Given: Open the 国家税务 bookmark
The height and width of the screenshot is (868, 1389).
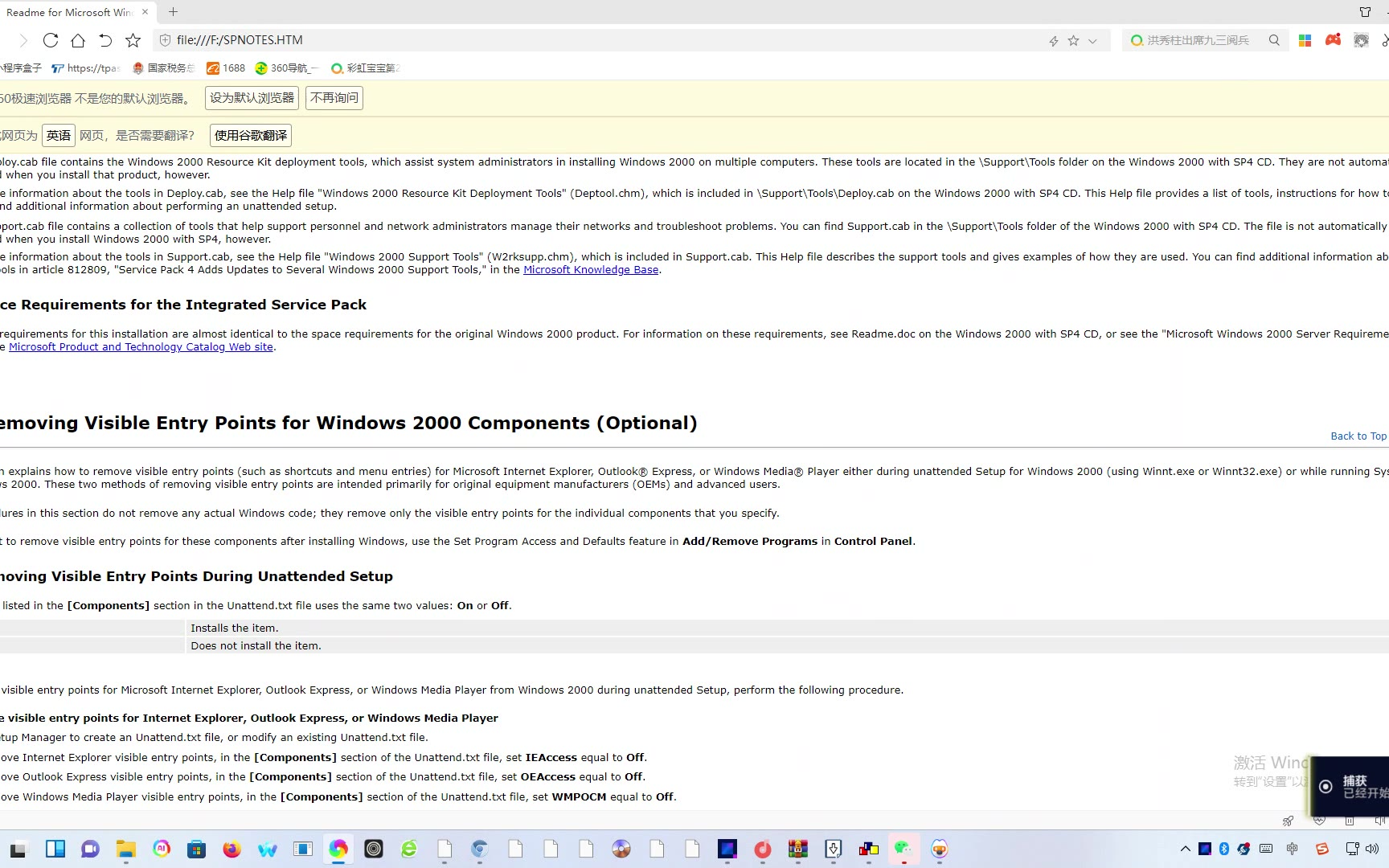Looking at the screenshot, I should (x=163, y=68).
